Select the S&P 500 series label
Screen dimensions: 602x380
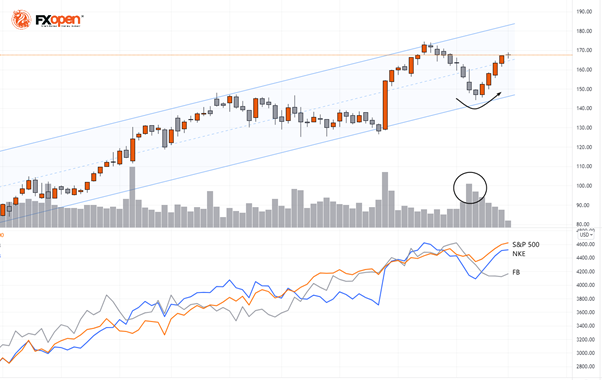pos(526,245)
